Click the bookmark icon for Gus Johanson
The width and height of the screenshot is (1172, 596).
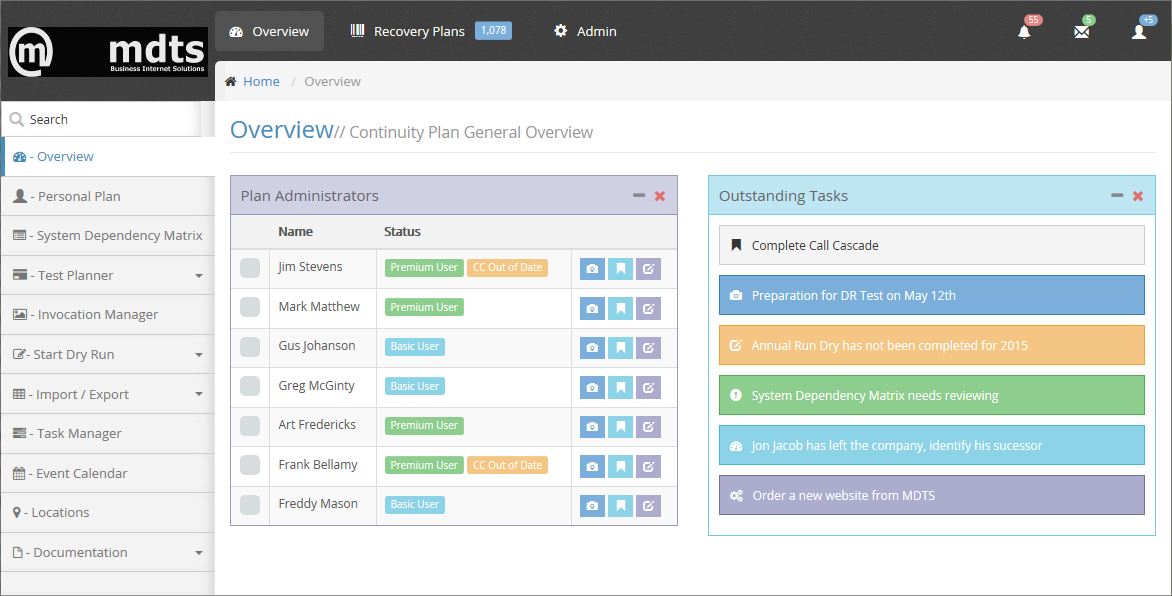620,348
